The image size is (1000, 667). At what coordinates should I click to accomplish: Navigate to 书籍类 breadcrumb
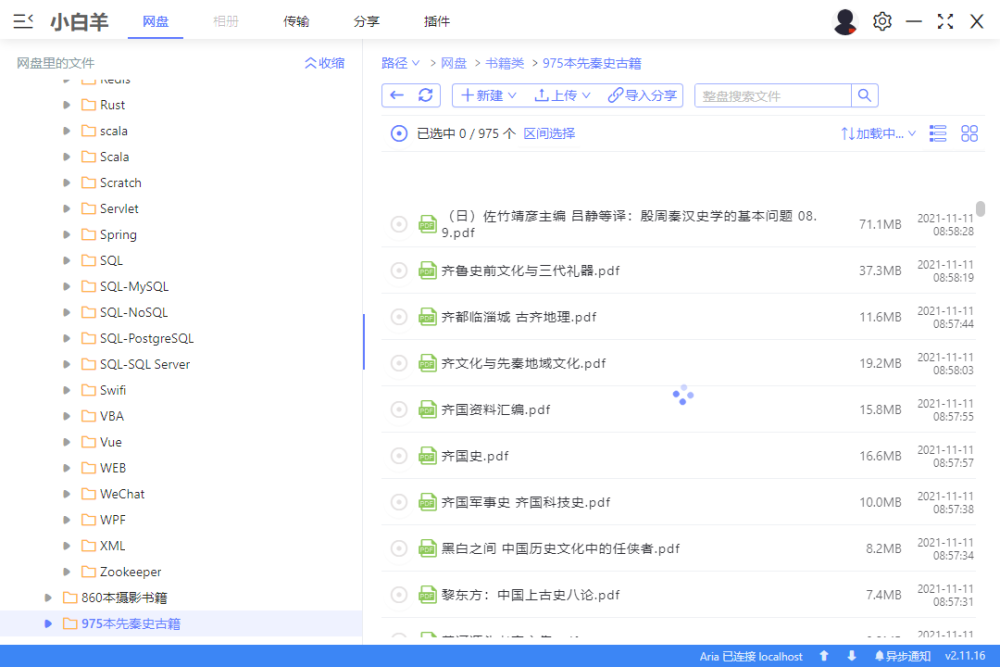pyautogui.click(x=504, y=63)
